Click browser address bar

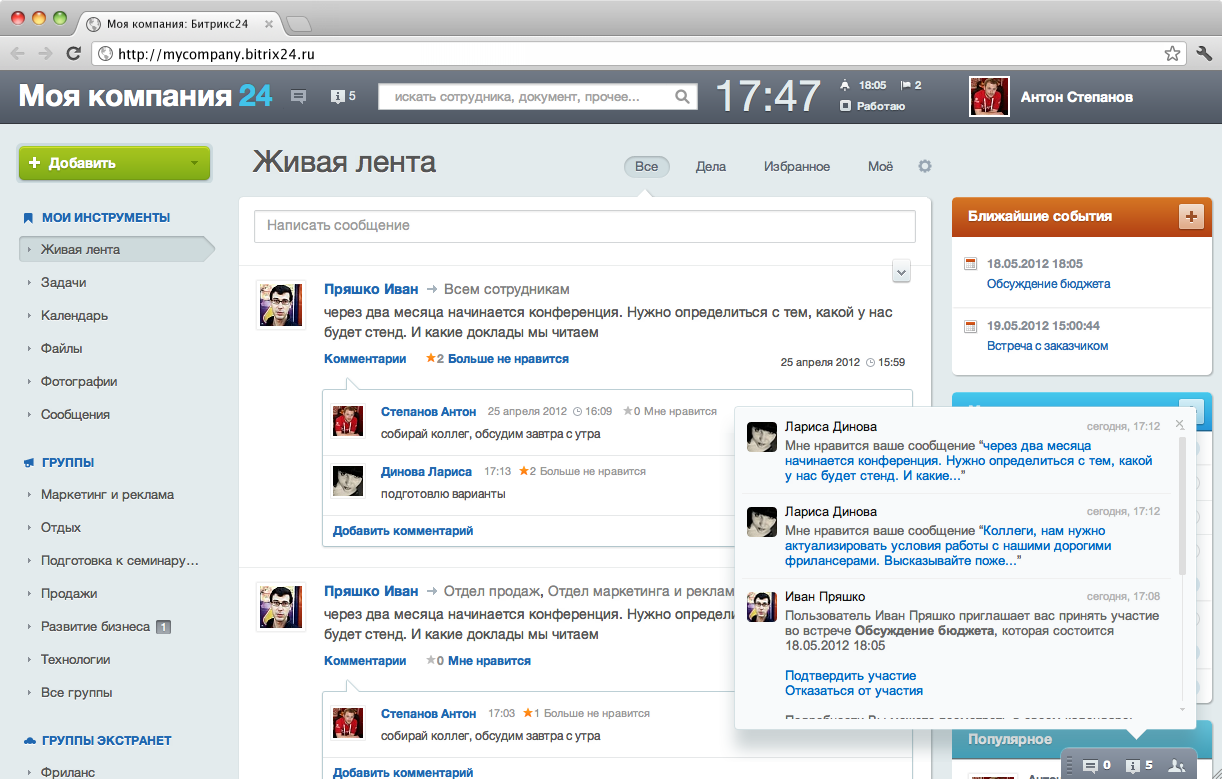(x=639, y=54)
